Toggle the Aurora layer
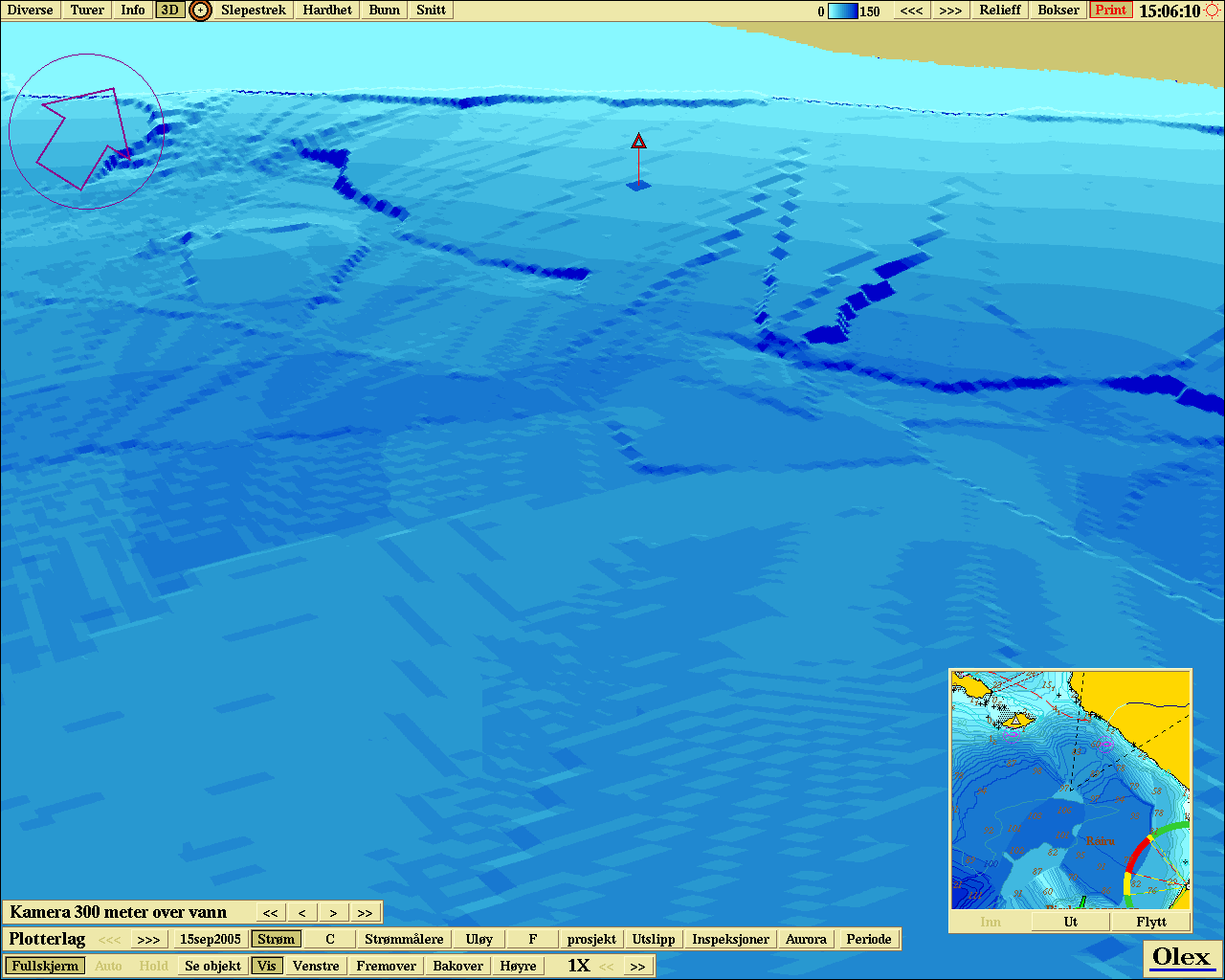This screenshot has height=980, width=1225. tap(806, 939)
